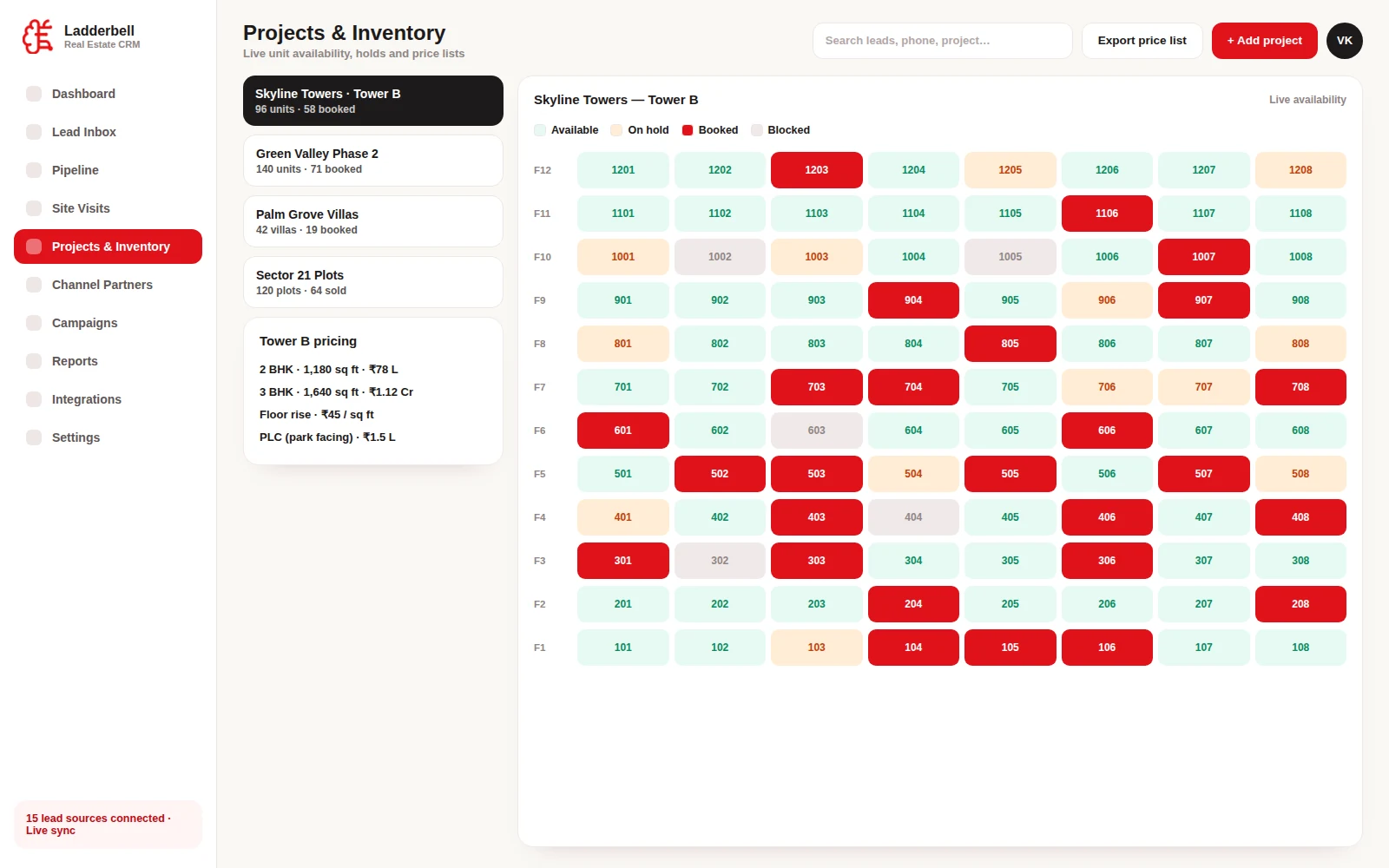Image resolution: width=1389 pixels, height=868 pixels.
Task: Switch to the Palm Grove Villas project
Action: (x=373, y=221)
